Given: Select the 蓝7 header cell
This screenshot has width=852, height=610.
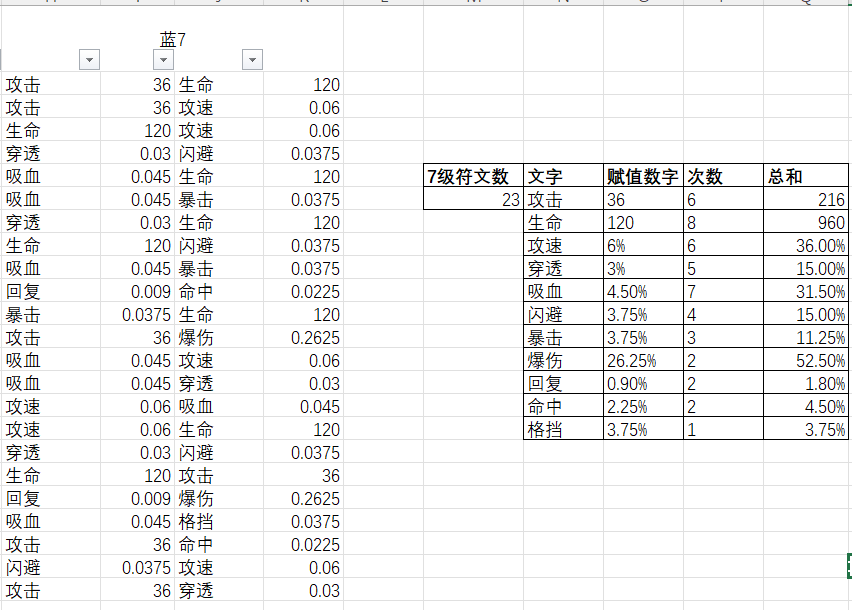Looking at the screenshot, I should (173, 40).
